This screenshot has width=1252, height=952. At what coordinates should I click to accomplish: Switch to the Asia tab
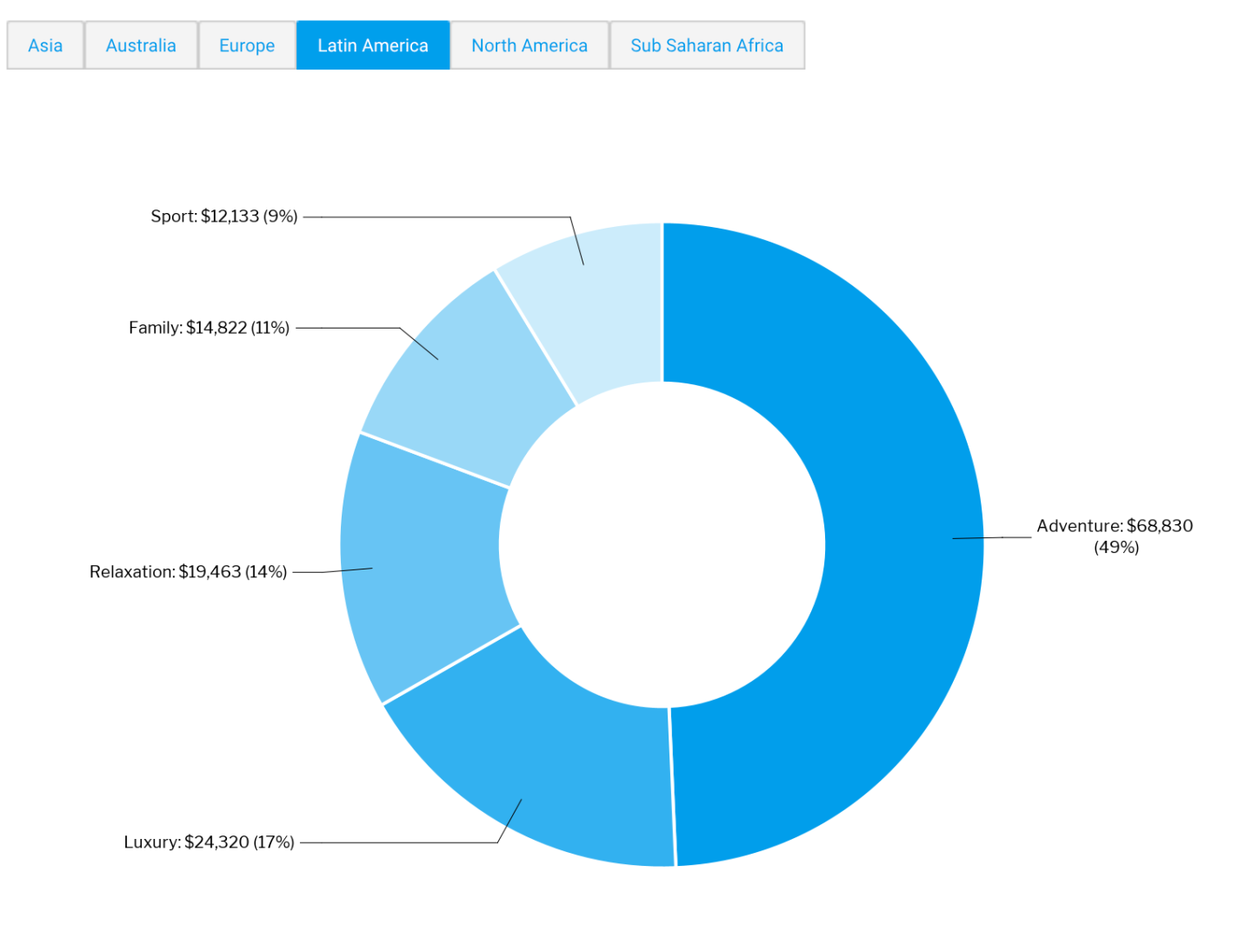[45, 45]
